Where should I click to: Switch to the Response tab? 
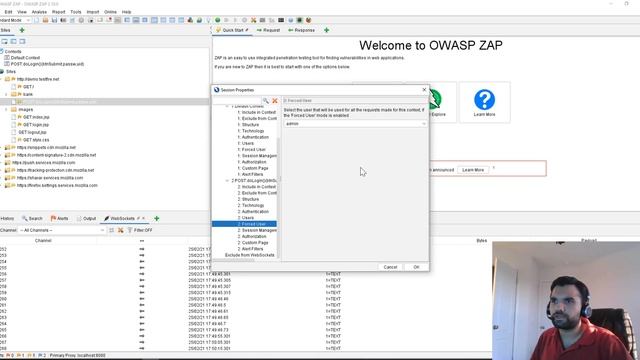point(301,30)
